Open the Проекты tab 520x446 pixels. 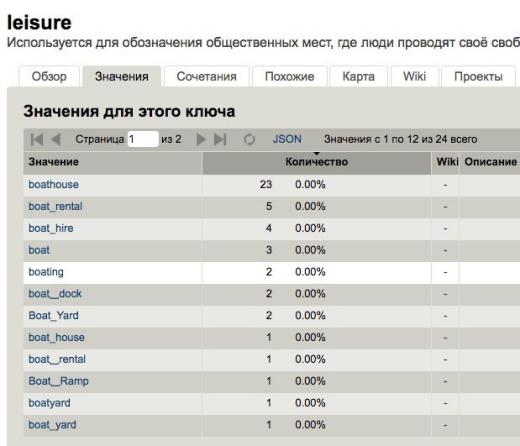coord(478,77)
